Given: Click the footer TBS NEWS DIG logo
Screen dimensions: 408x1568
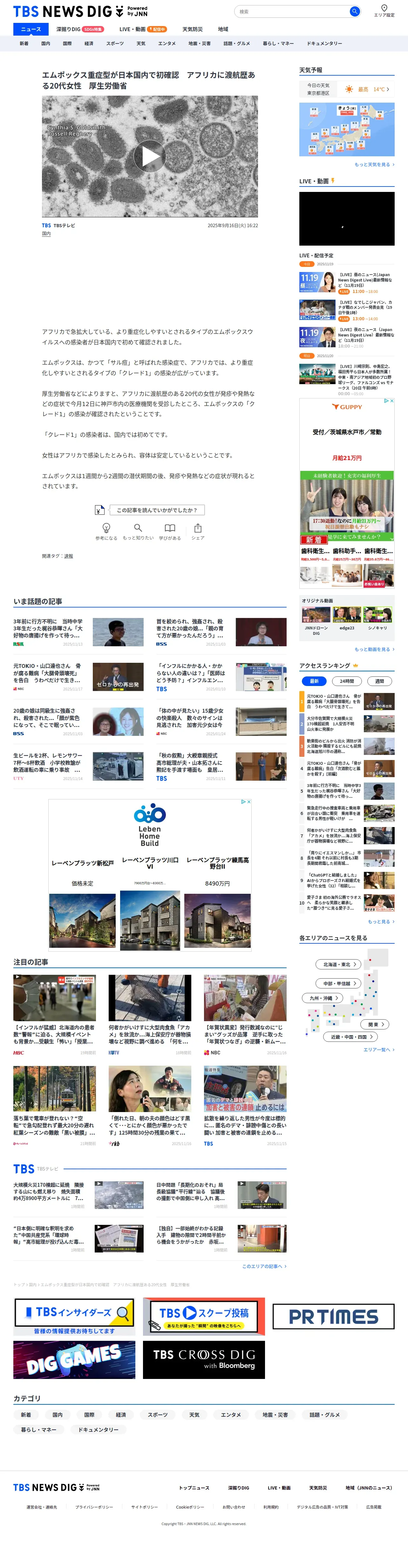Looking at the screenshot, I should 56,1487.
